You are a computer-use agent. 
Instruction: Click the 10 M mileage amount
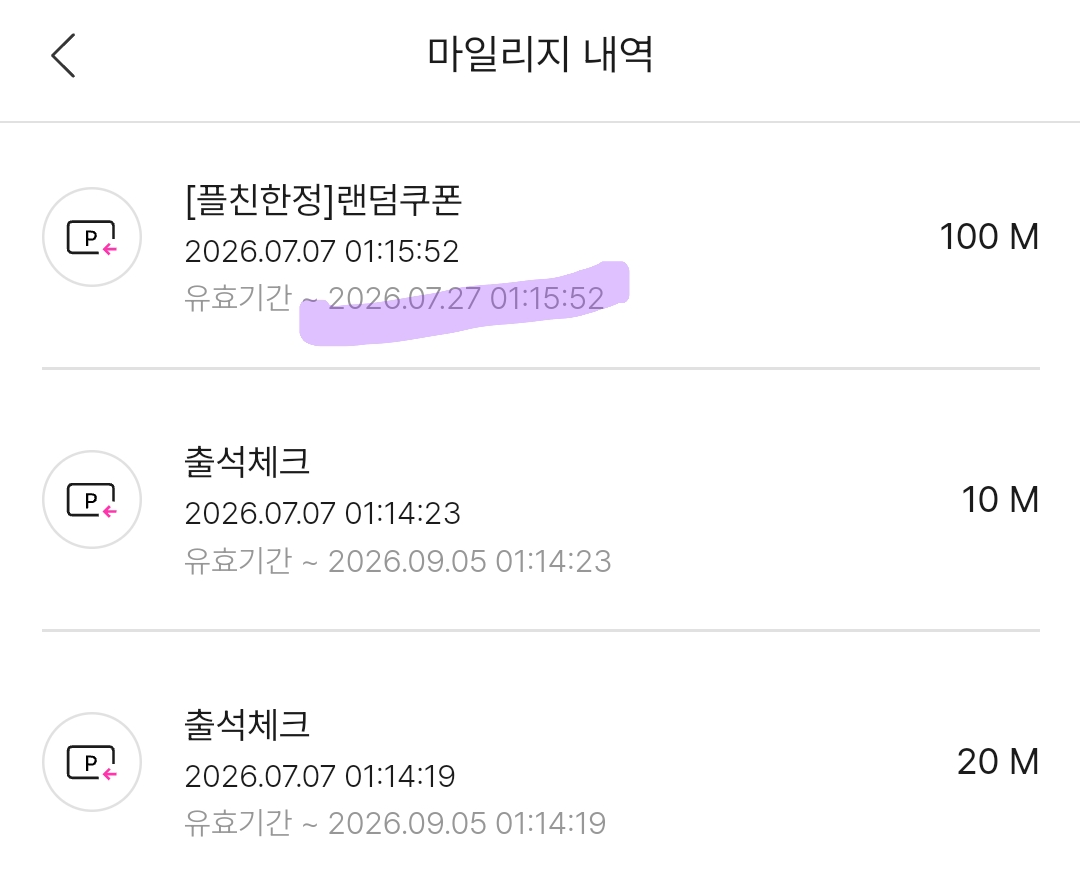(x=1000, y=499)
